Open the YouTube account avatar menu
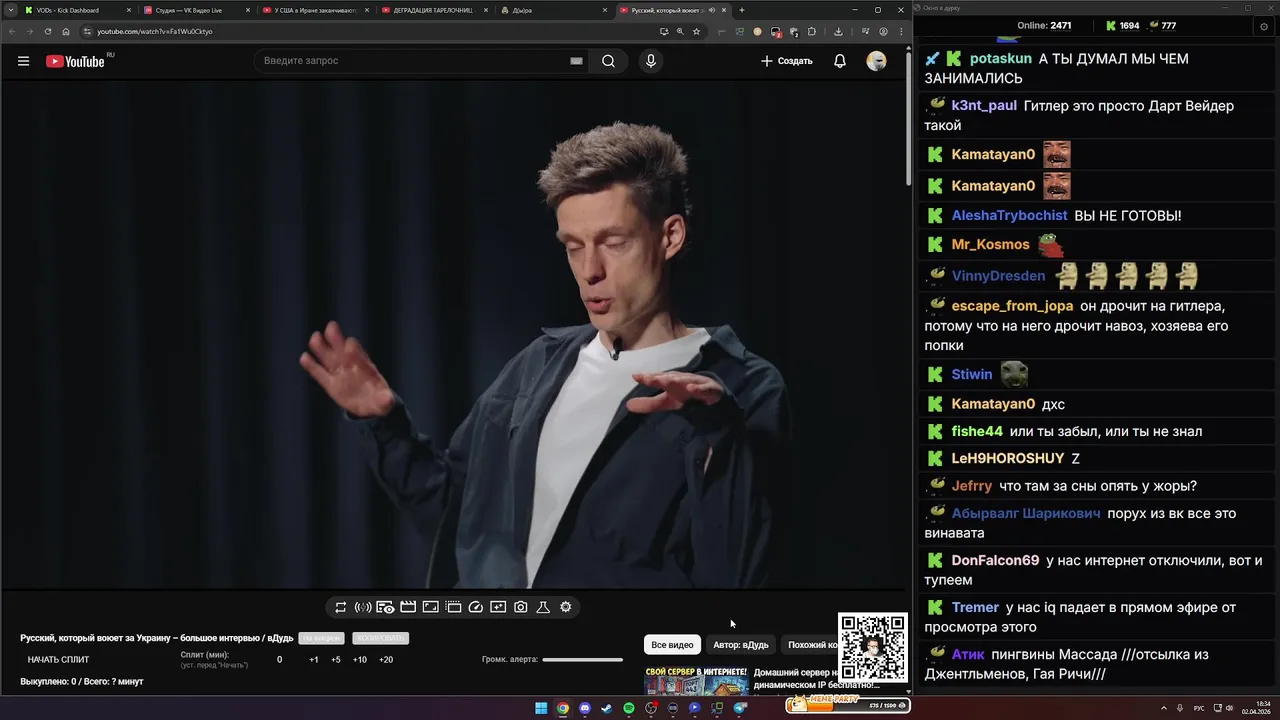1280x720 pixels. [876, 61]
